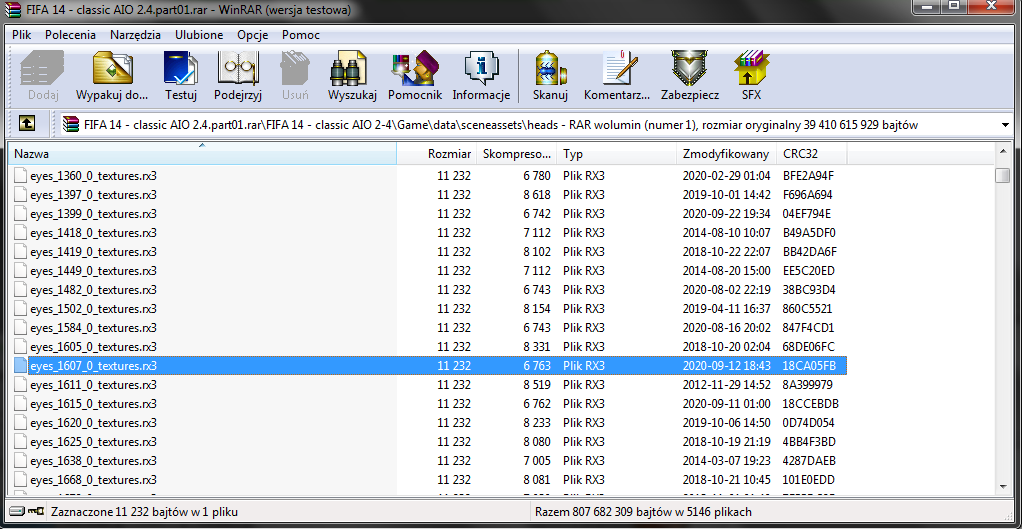Select eyes_1502_0_textures.rx3

93,309
